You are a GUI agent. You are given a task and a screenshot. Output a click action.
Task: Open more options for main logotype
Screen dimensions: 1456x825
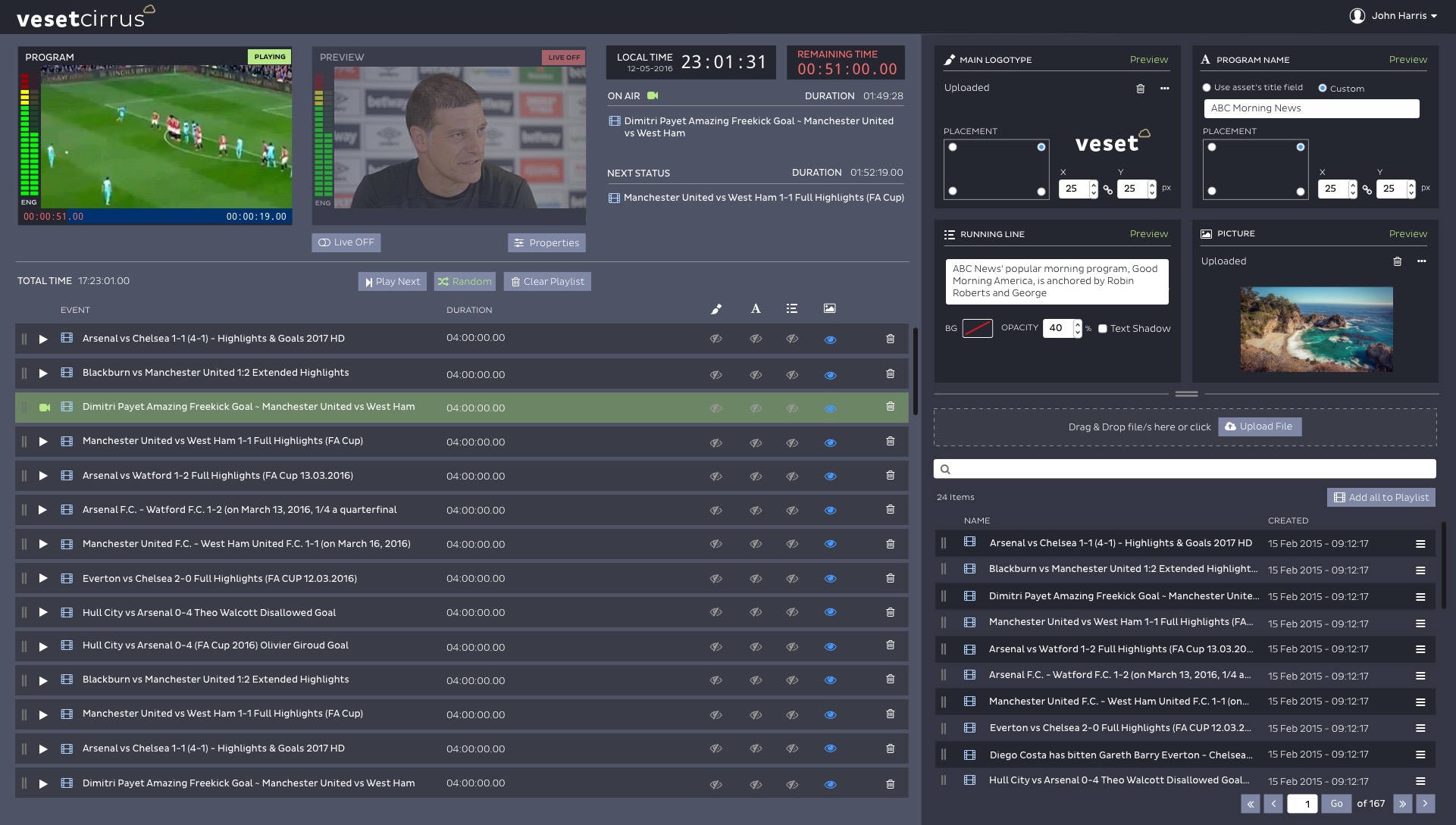pos(1165,89)
